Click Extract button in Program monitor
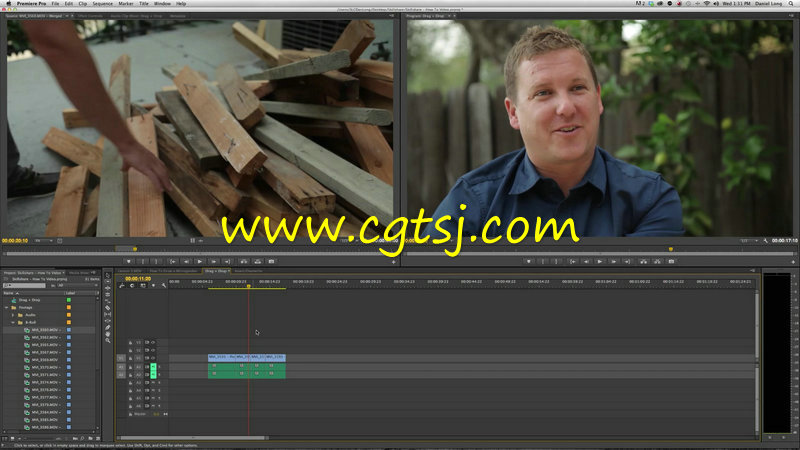The image size is (800, 450). click(657, 261)
